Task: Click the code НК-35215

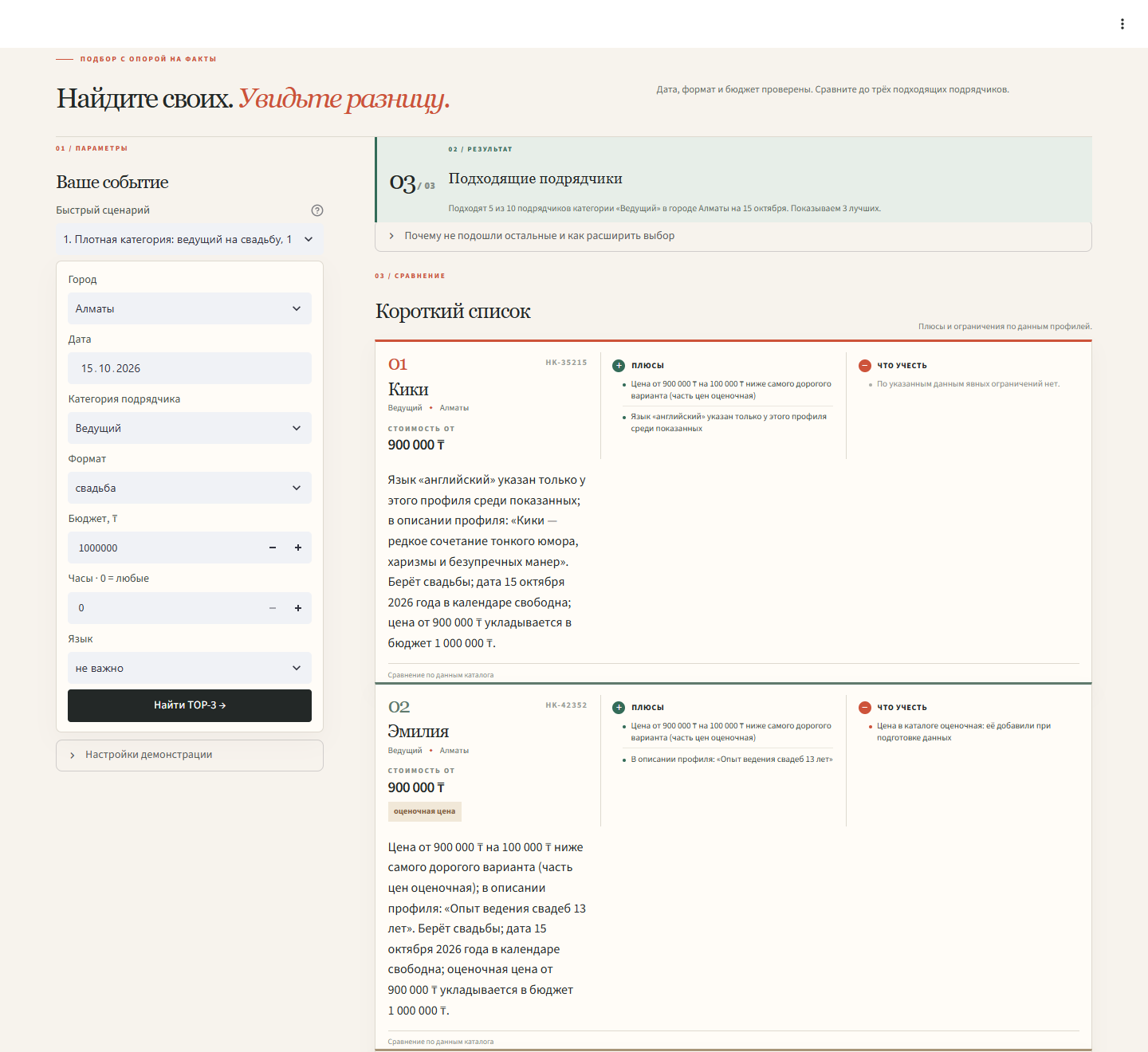Action: (x=566, y=363)
